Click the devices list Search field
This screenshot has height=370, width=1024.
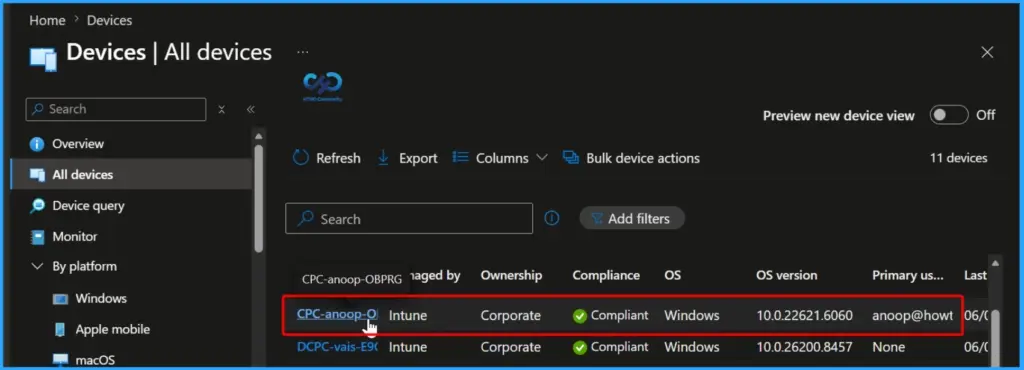pos(409,219)
